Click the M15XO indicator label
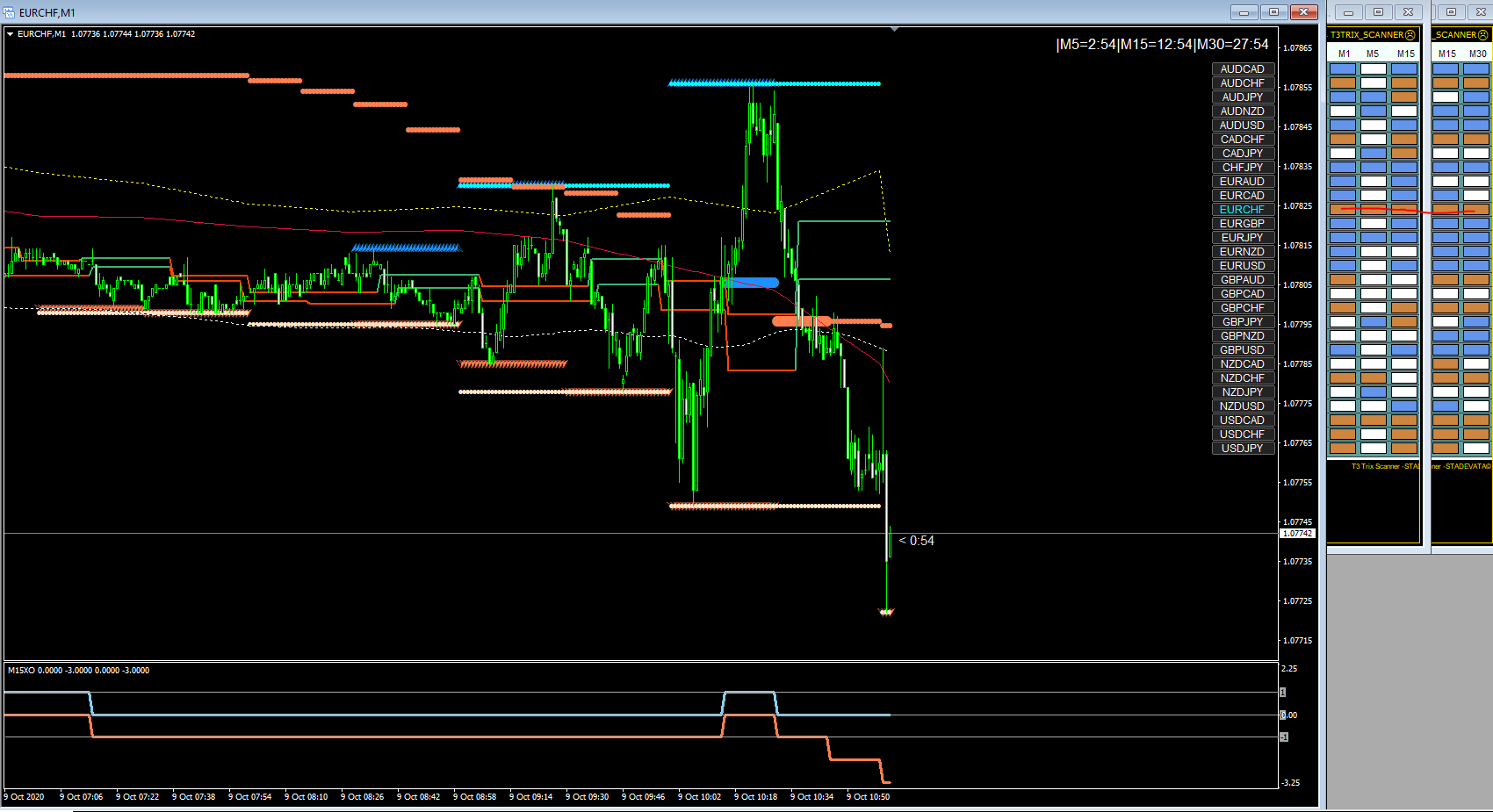 [x=78, y=671]
